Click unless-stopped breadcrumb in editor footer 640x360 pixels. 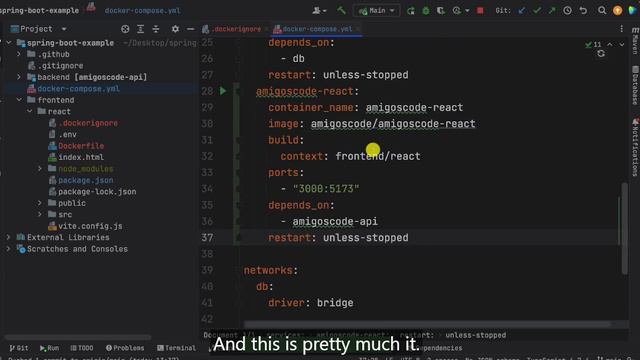(476, 335)
